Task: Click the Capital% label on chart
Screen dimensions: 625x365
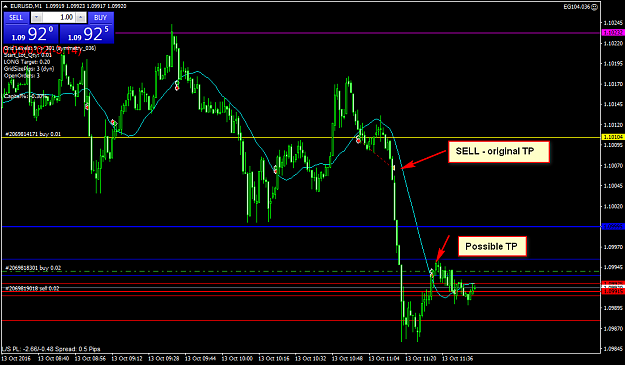Action: [24, 96]
